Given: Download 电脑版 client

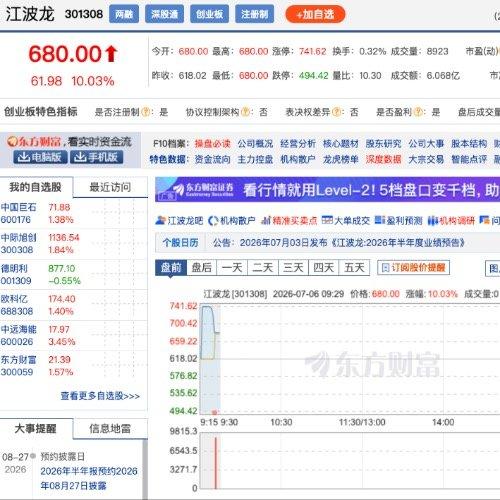Looking at the screenshot, I should coord(40,157).
